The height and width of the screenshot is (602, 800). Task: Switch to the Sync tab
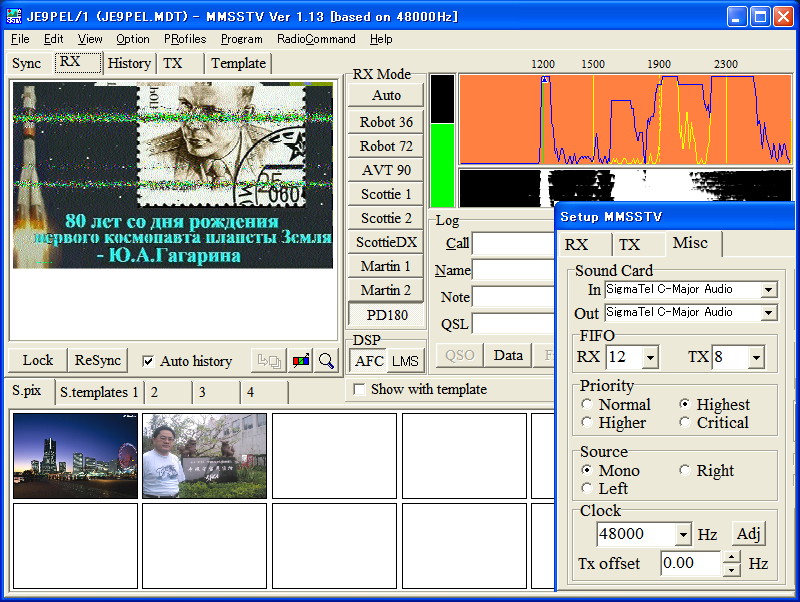pos(27,63)
